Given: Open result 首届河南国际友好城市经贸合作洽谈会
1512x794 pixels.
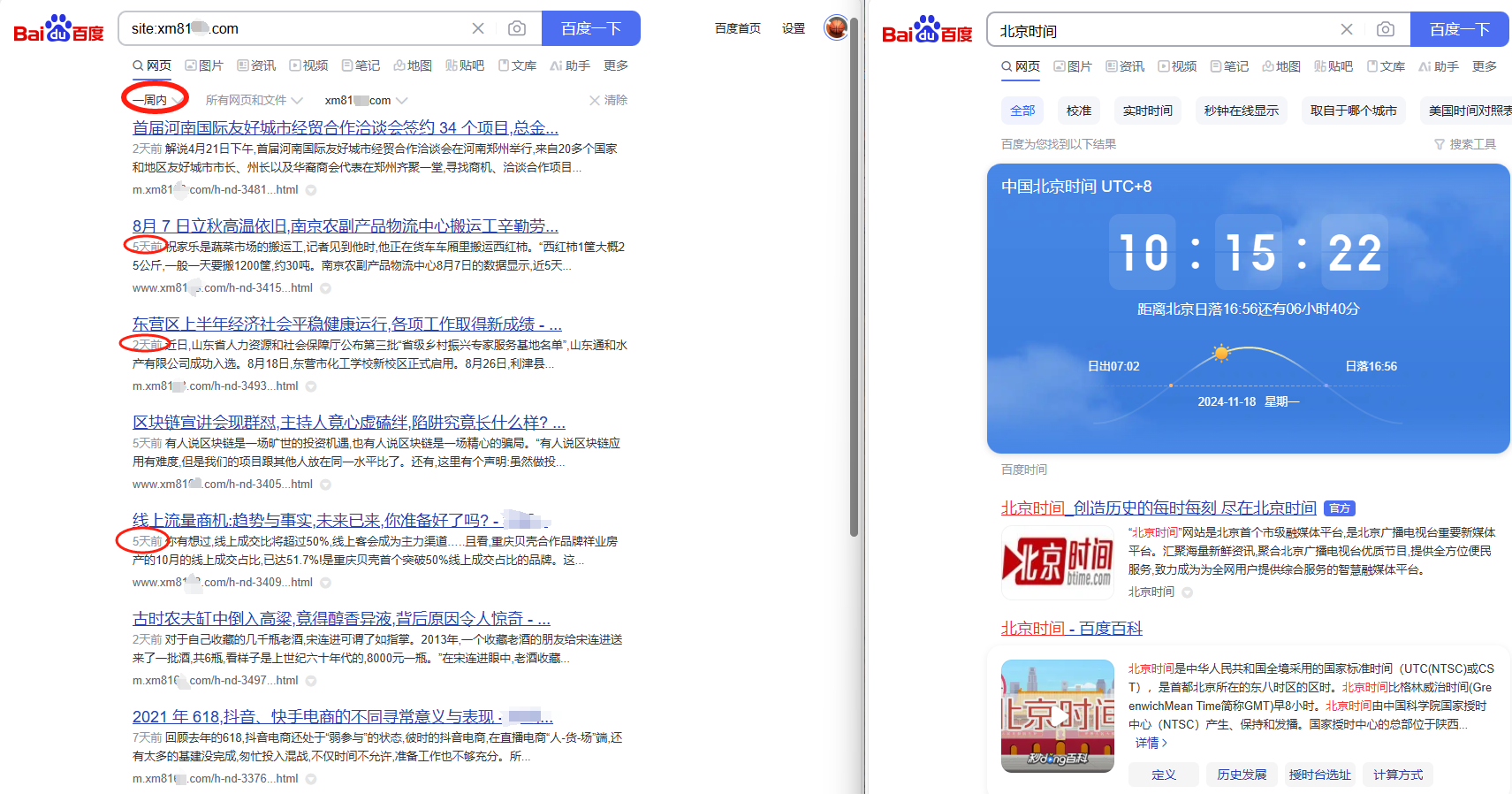Looking at the screenshot, I should (346, 128).
